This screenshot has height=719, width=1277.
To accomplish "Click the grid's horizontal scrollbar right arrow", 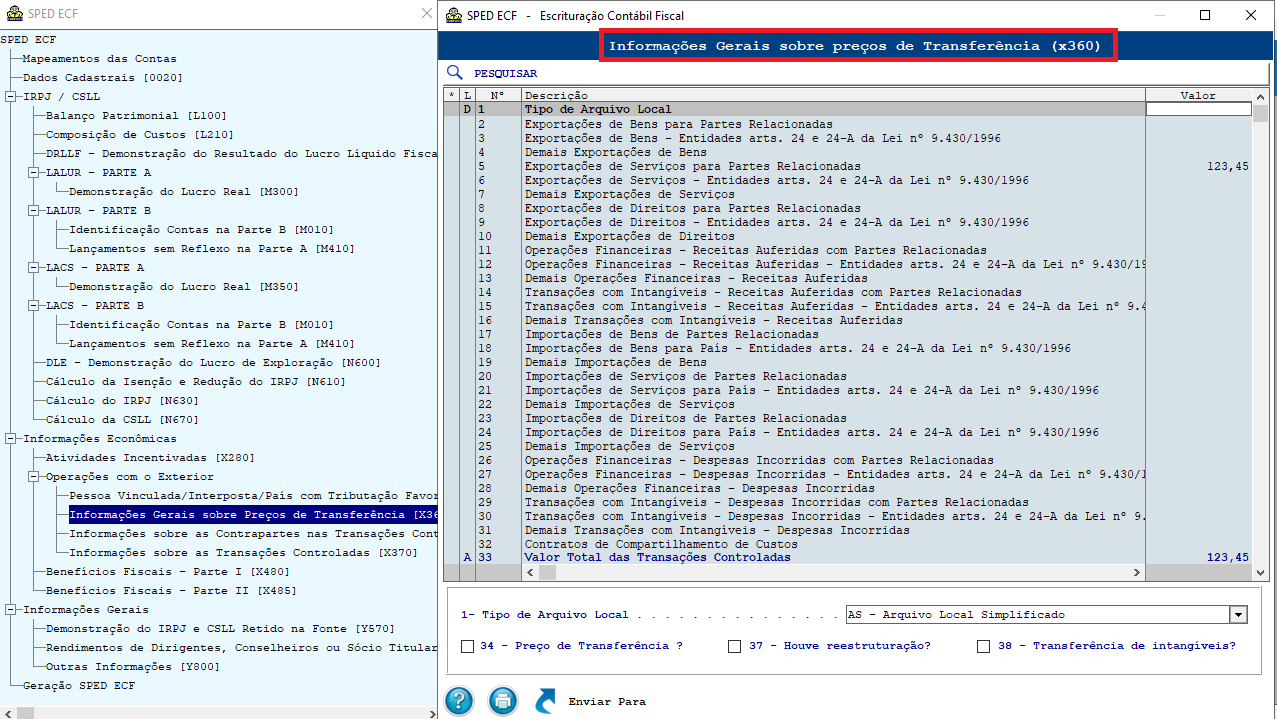I will [1136, 573].
